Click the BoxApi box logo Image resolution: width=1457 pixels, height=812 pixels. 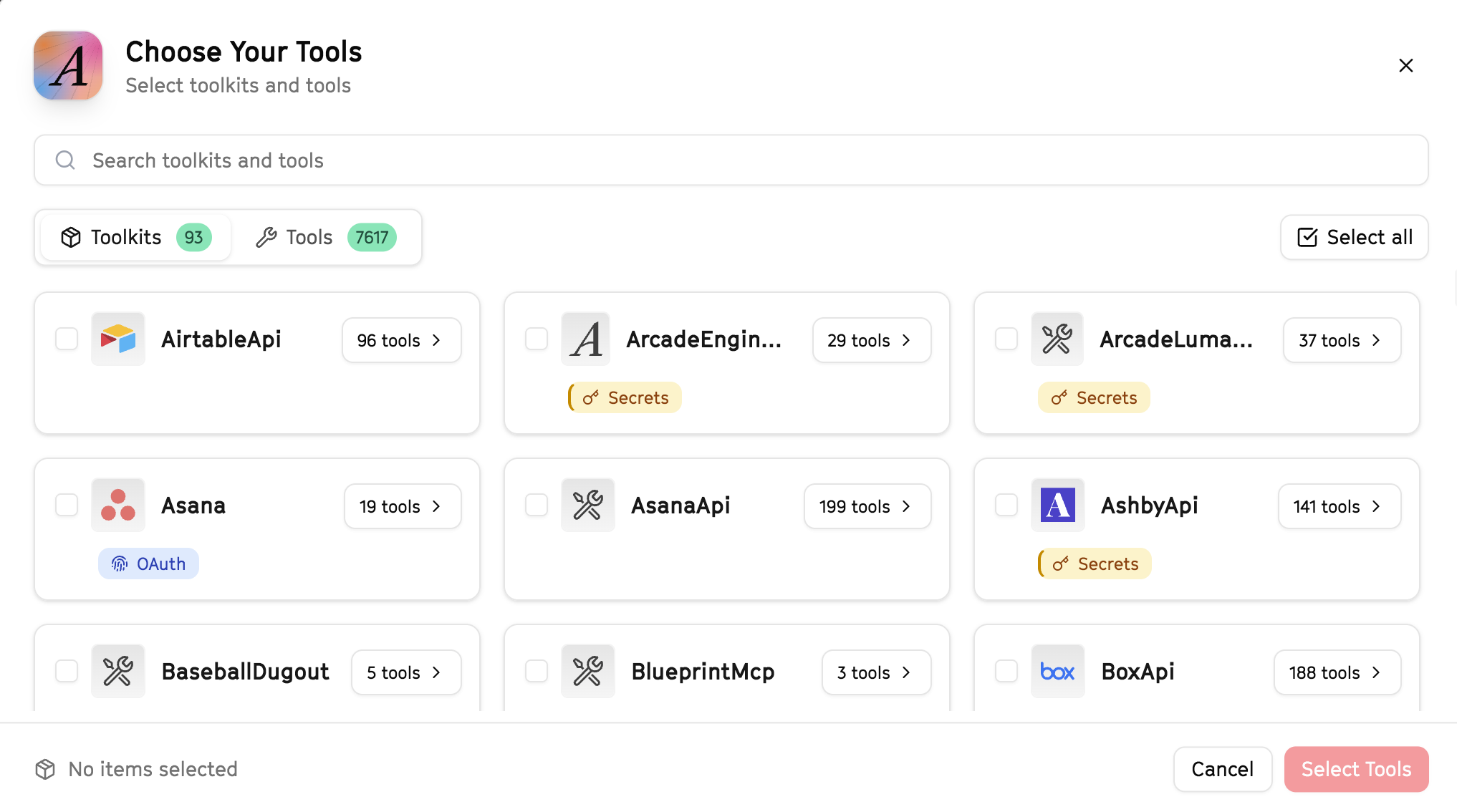(x=1057, y=671)
